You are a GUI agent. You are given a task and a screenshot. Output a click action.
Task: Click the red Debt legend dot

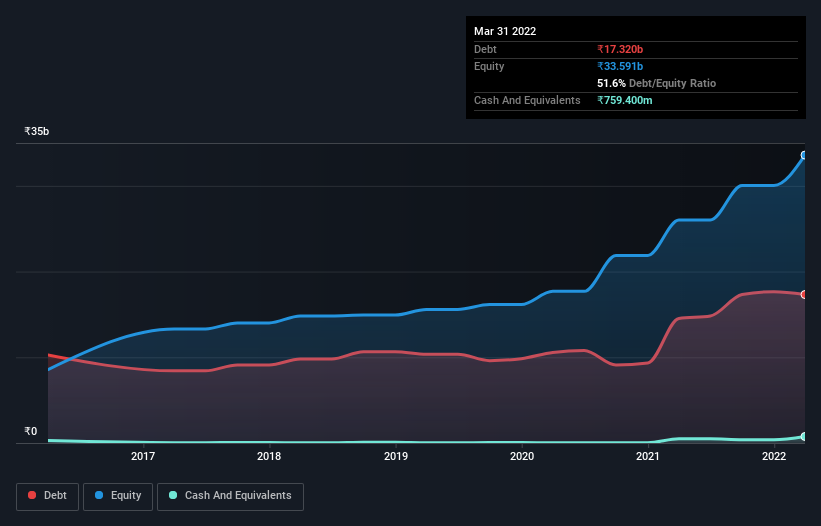coord(32,495)
